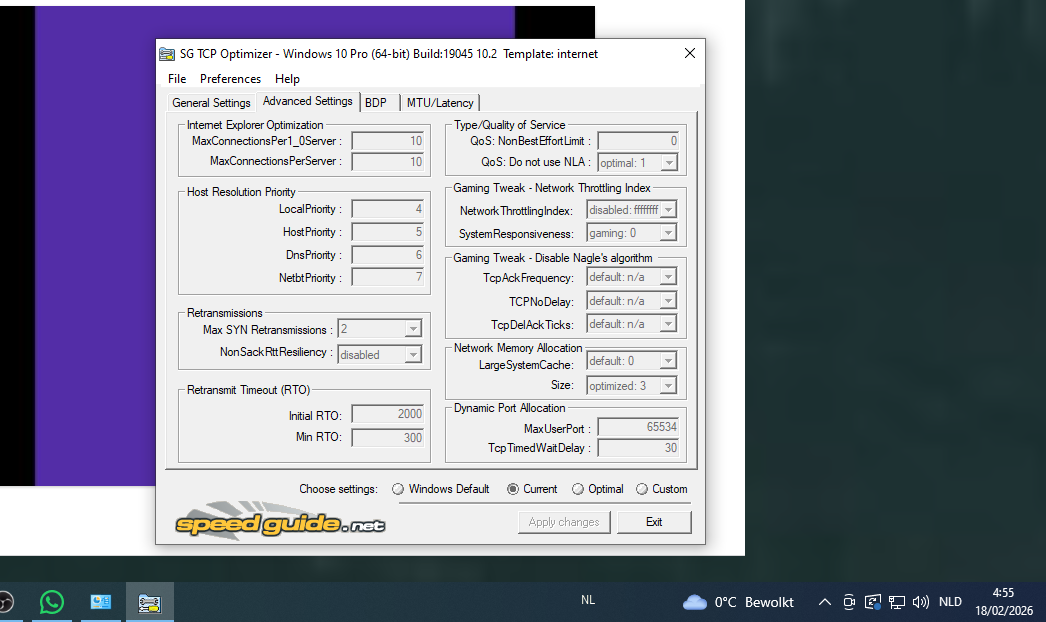Expand the NonSackRttResiliency dropdown
Viewport: 1046px width, 622px height.
pos(413,355)
